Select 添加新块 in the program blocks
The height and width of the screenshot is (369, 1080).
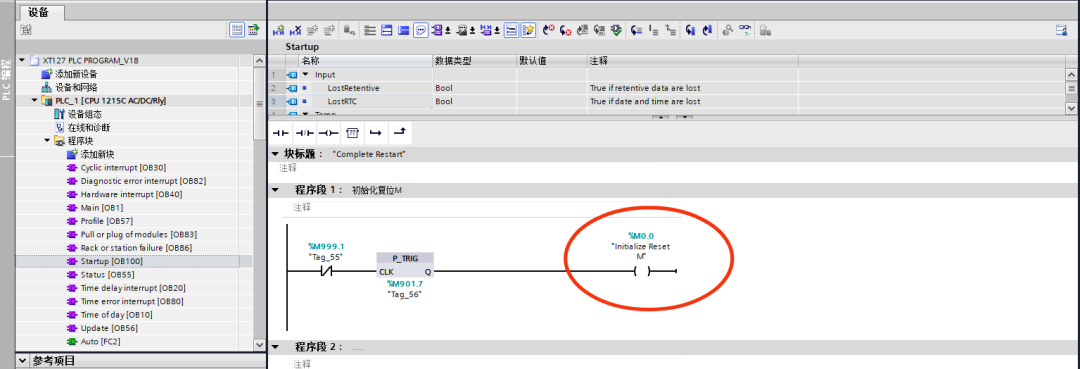click(96, 154)
